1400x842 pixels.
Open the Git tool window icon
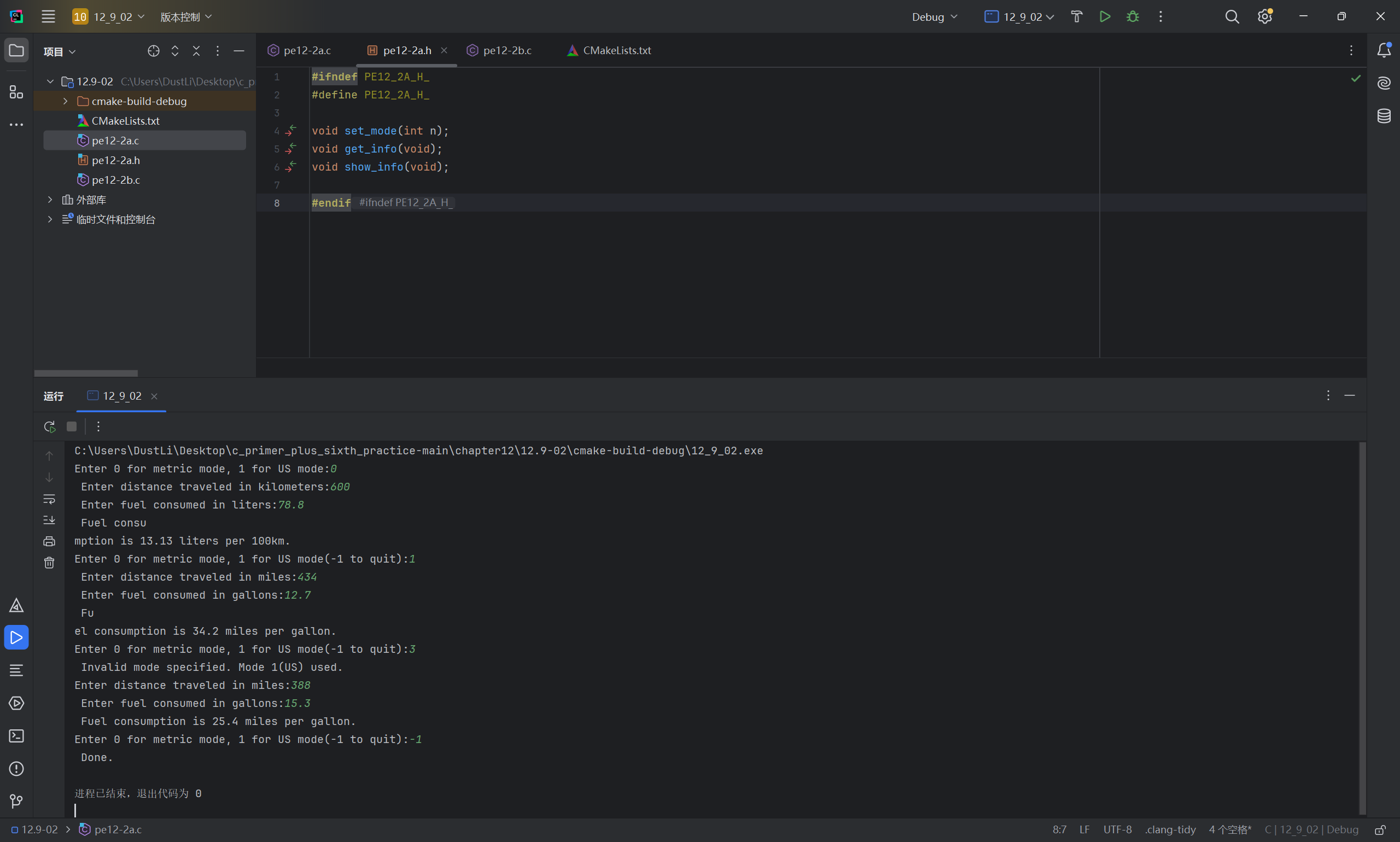point(16,801)
